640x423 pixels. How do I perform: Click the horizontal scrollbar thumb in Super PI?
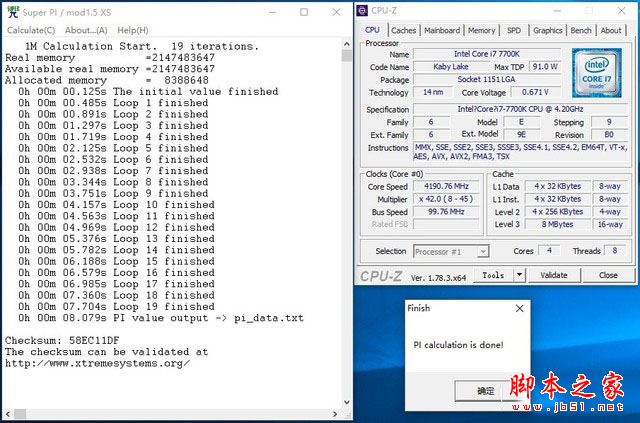20,414
